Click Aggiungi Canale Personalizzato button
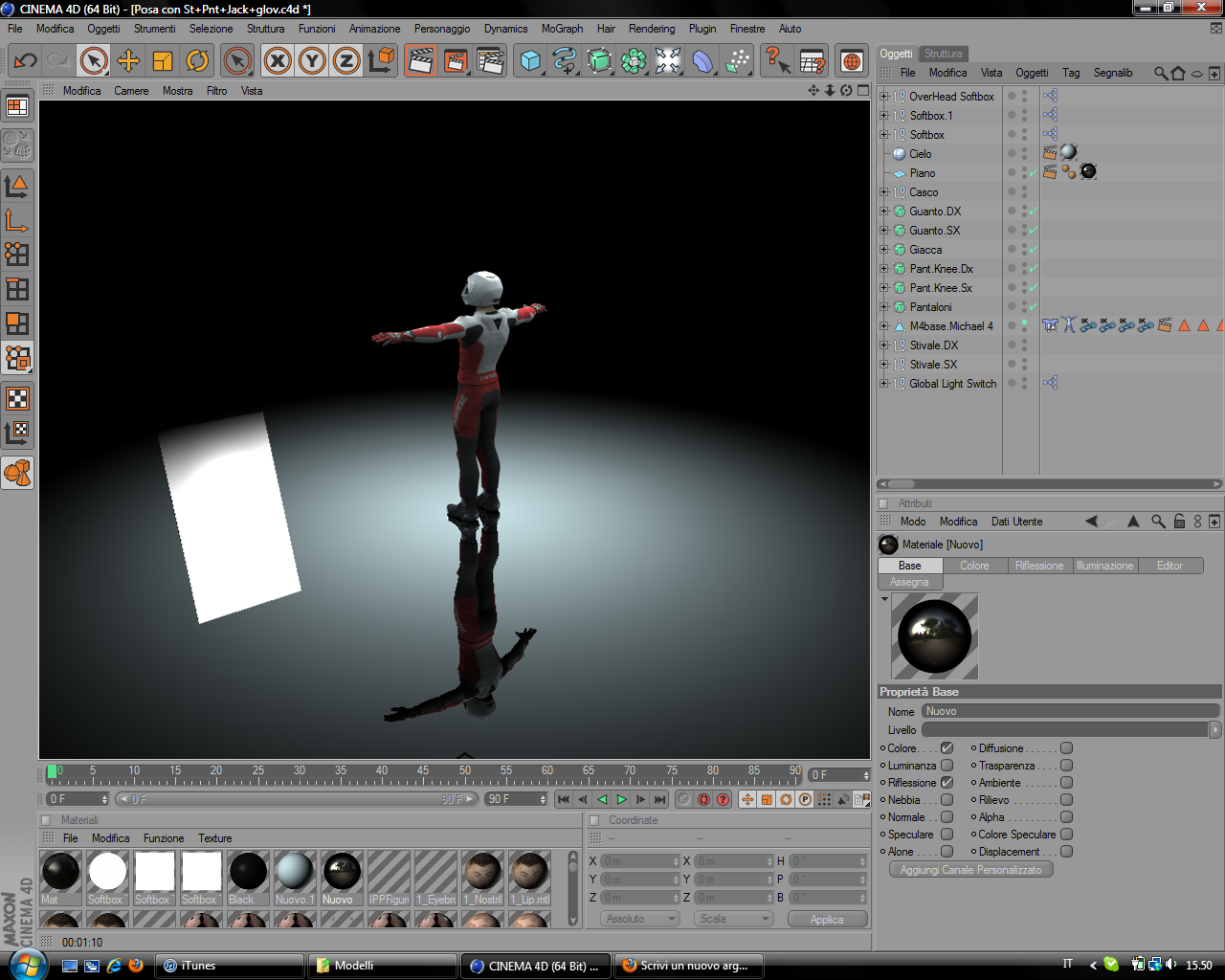 [x=970, y=870]
